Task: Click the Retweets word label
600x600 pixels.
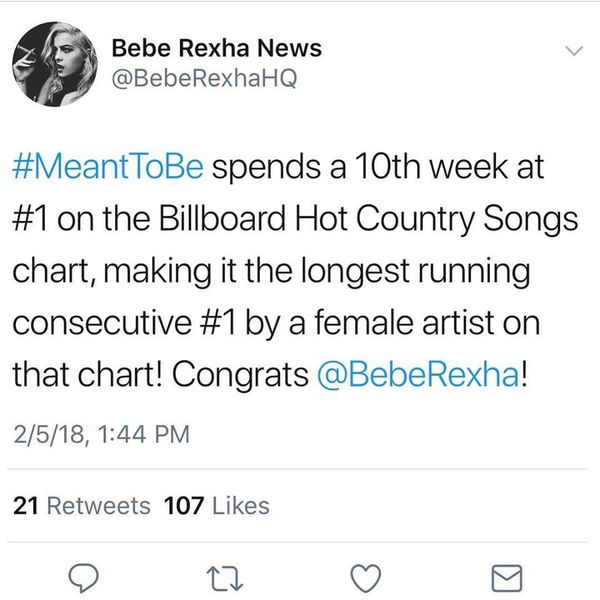Action: pyautogui.click(x=99, y=505)
